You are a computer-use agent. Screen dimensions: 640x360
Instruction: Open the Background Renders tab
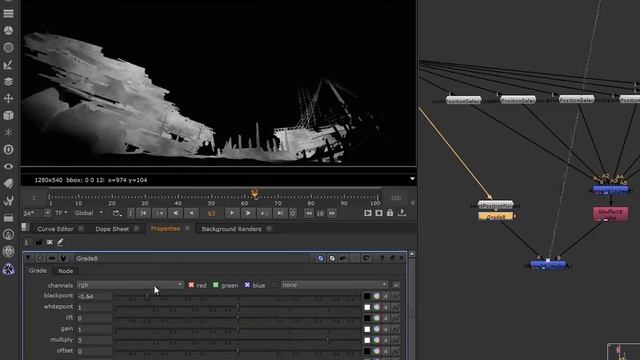[x=231, y=229]
